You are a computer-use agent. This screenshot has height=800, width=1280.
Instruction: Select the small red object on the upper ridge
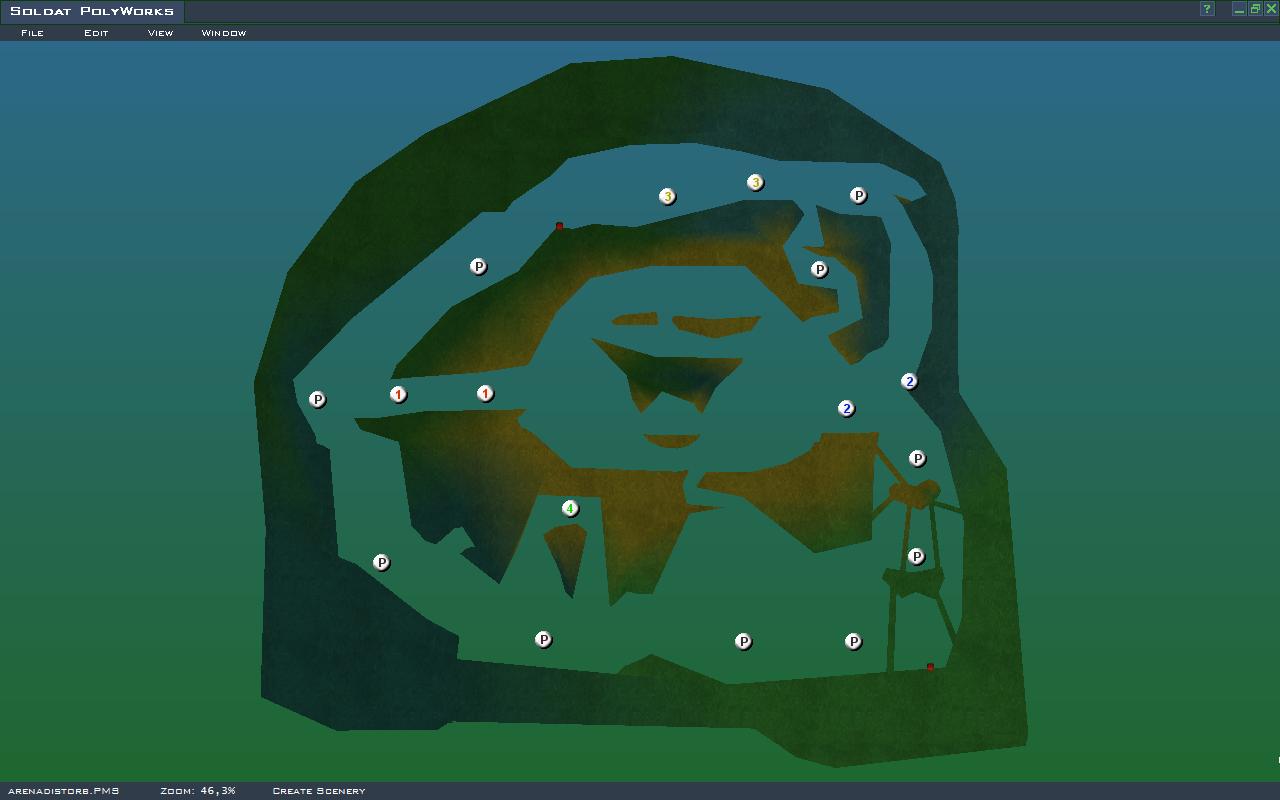tap(559, 227)
